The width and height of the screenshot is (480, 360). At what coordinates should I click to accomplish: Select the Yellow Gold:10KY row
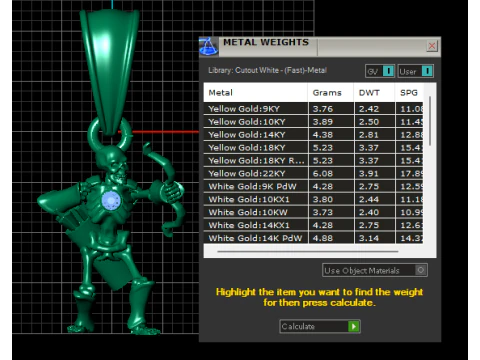(x=313, y=122)
